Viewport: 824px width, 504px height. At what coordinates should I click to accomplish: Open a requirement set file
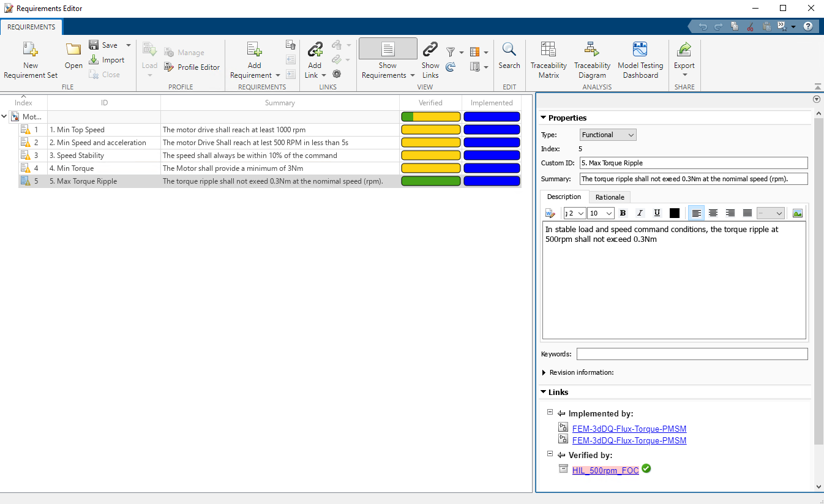[x=73, y=55]
